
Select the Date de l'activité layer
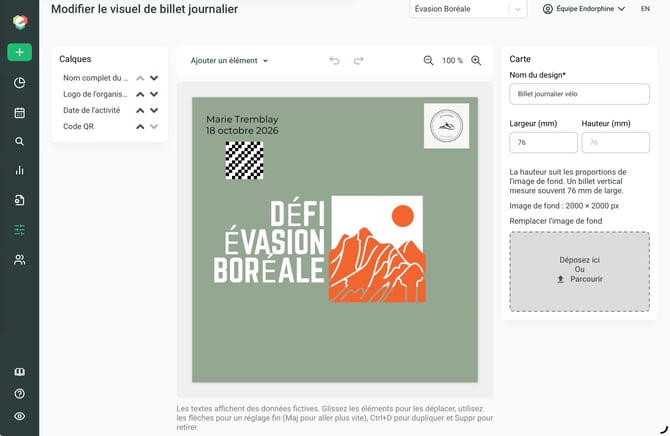coord(91,110)
